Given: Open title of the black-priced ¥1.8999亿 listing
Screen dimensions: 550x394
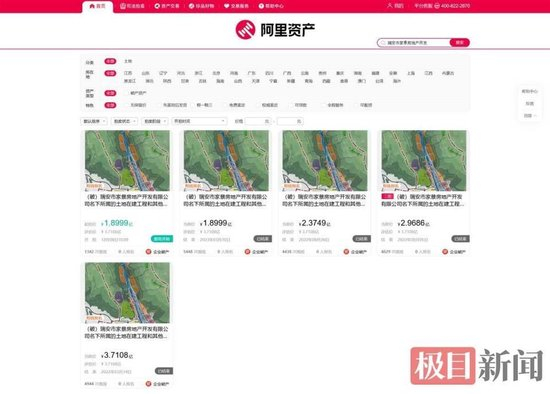Looking at the screenshot, I should coord(226,200).
